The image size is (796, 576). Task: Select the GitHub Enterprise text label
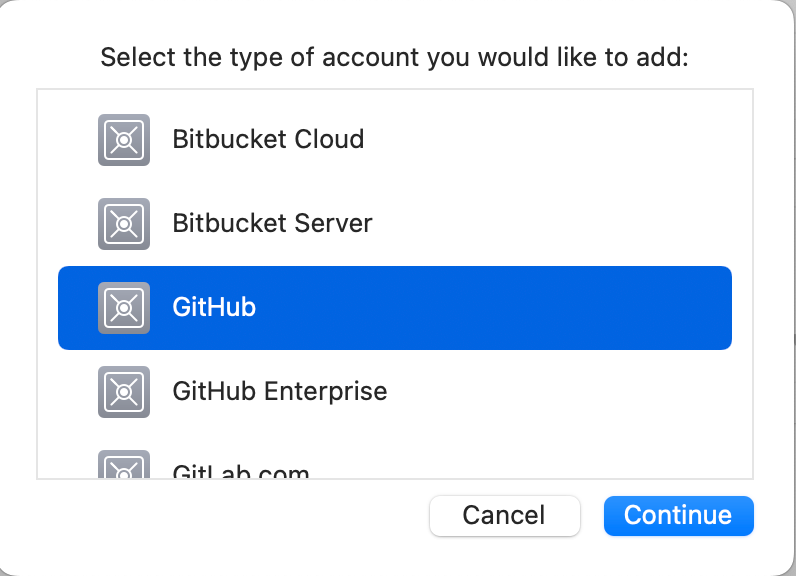click(280, 391)
